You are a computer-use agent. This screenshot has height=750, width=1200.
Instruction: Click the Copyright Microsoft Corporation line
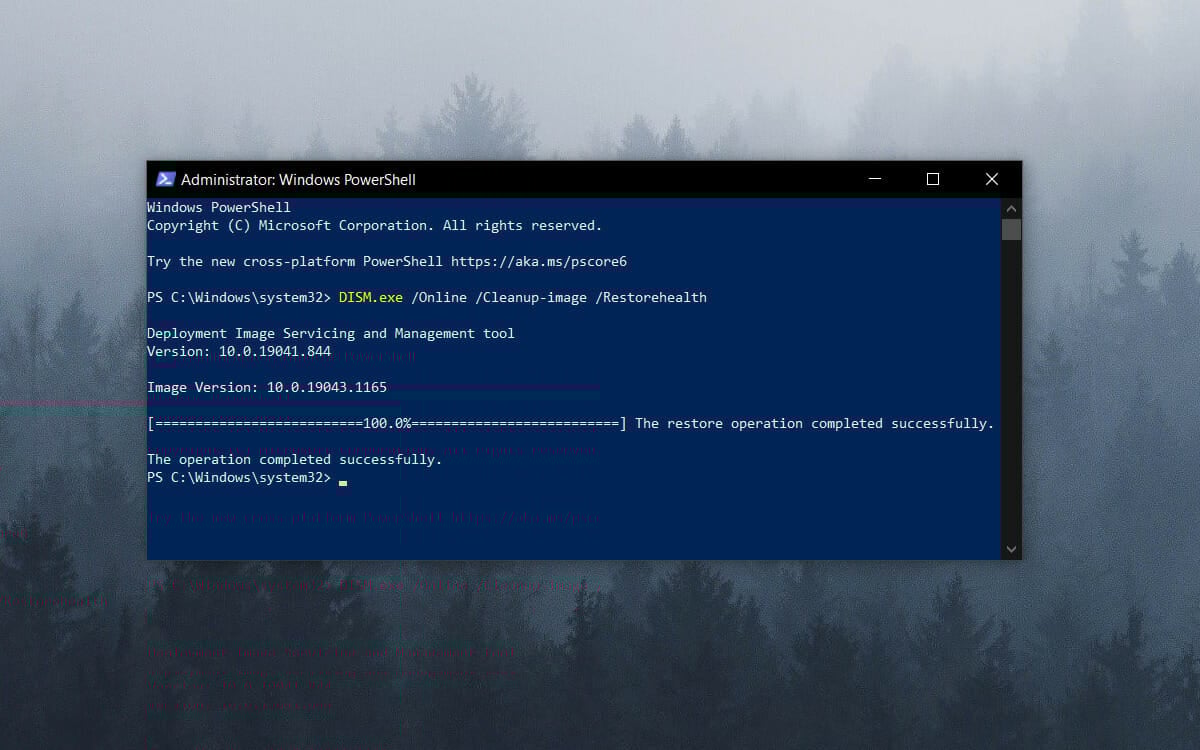click(375, 226)
